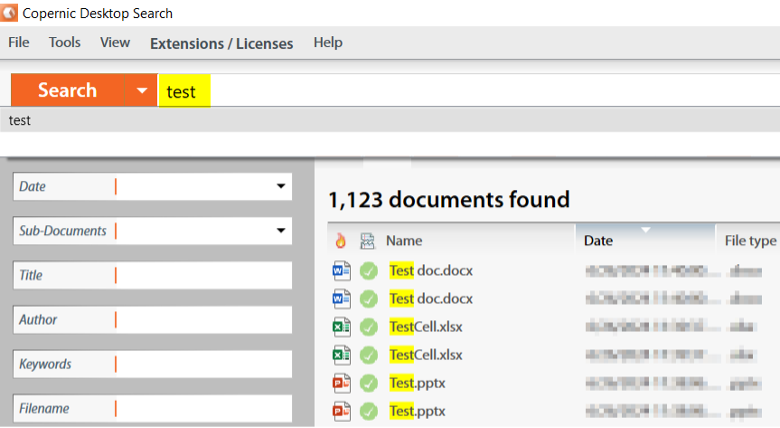Click the green check beside the second Test.pptx
The width and height of the screenshot is (780, 428).
(369, 411)
